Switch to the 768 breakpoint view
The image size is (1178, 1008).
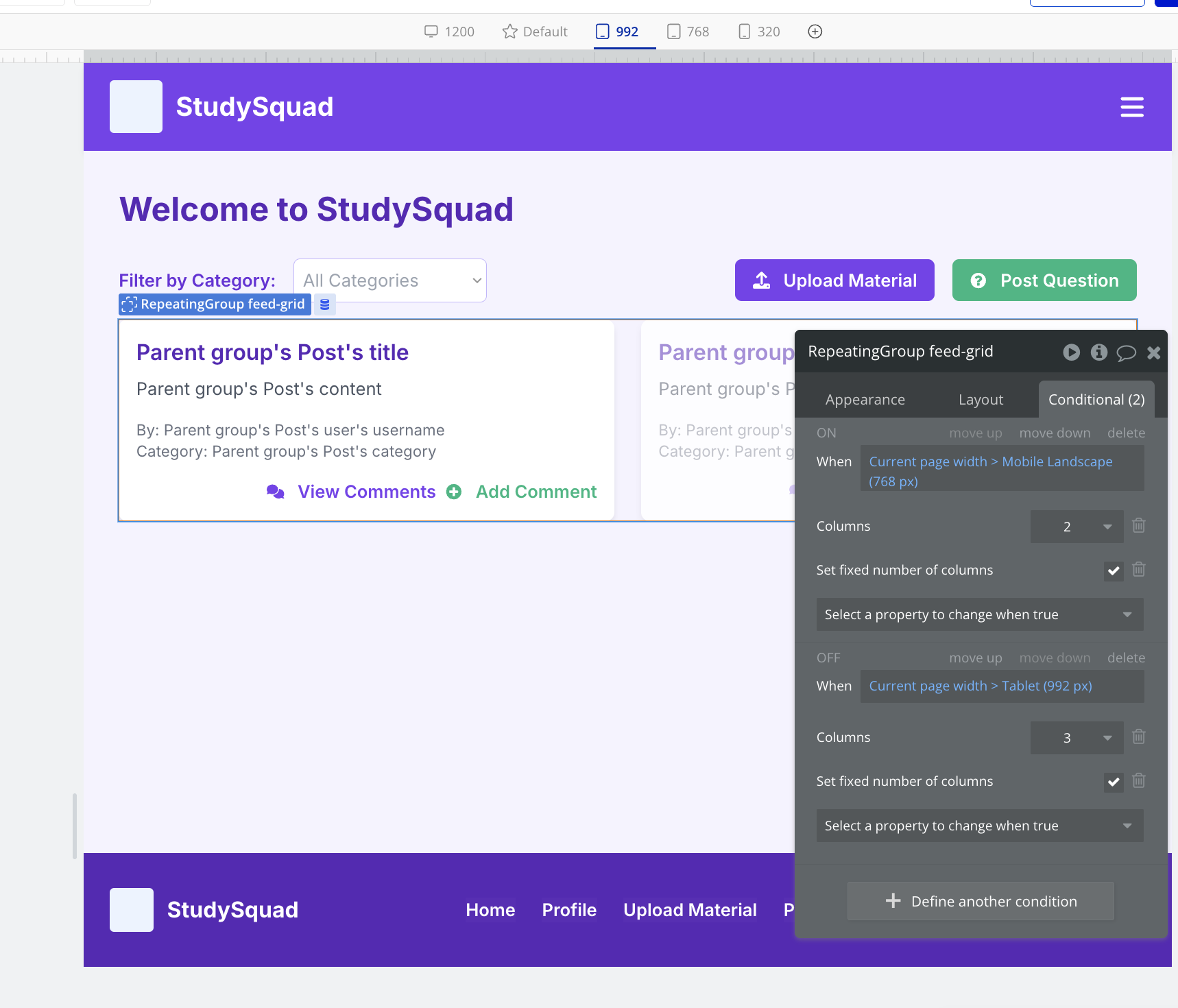(688, 32)
